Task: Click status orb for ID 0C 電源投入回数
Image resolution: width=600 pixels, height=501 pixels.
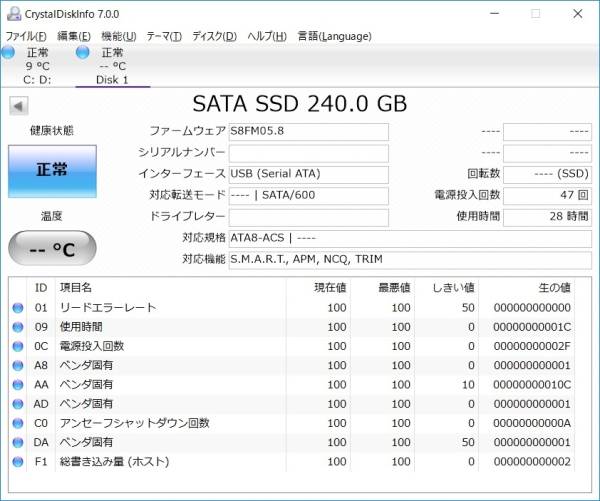Action: (18, 346)
